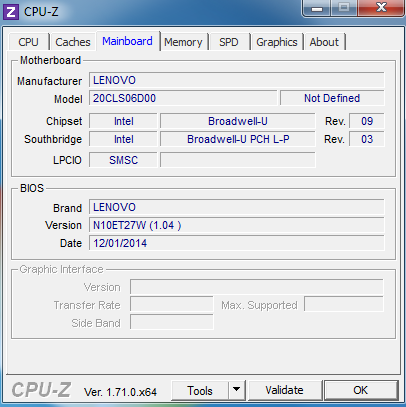Click the BIOS Version N10ET27W field
The width and height of the screenshot is (406, 407).
[x=237, y=225]
